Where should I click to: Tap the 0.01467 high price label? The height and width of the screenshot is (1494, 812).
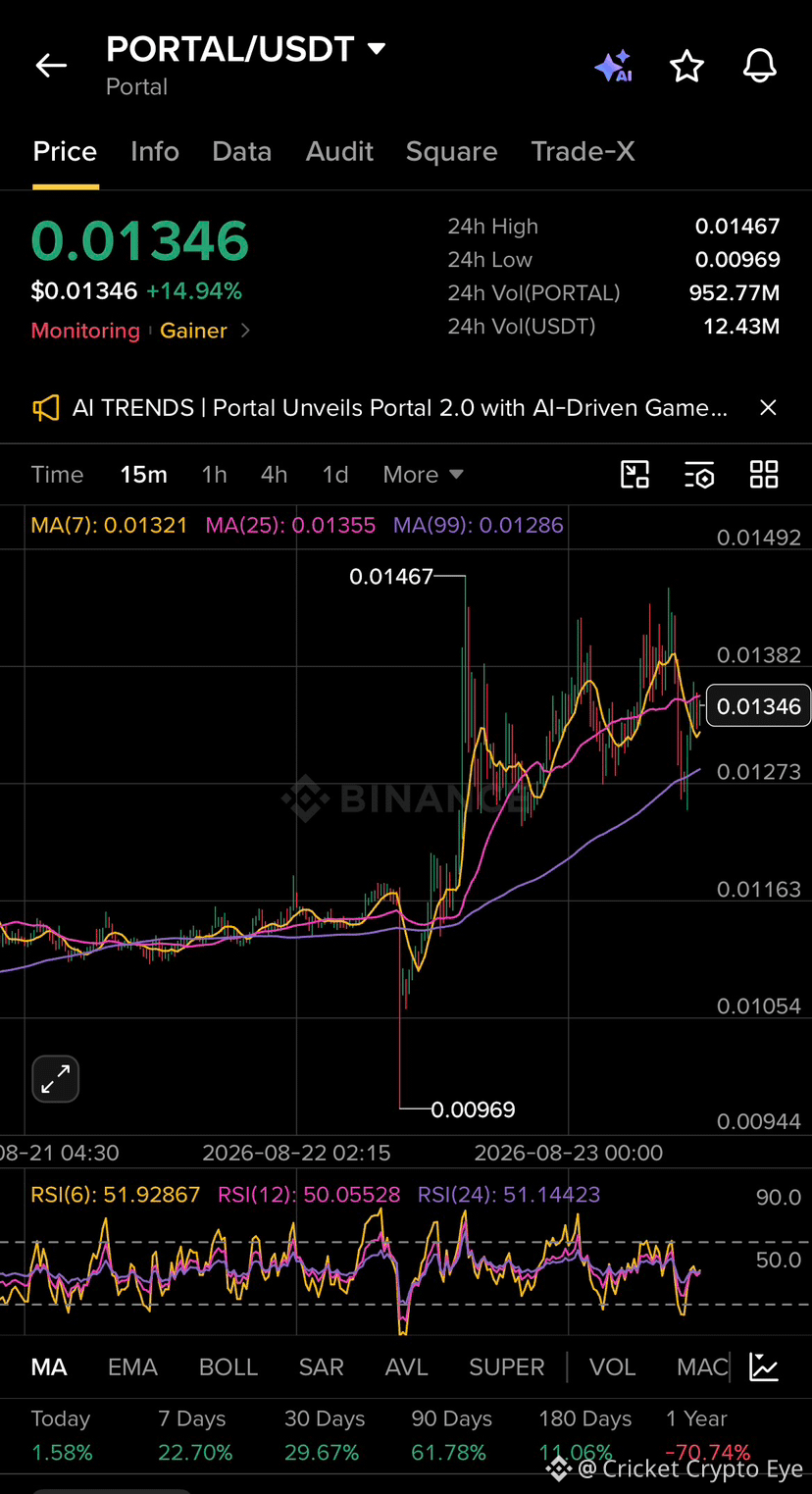[391, 577]
